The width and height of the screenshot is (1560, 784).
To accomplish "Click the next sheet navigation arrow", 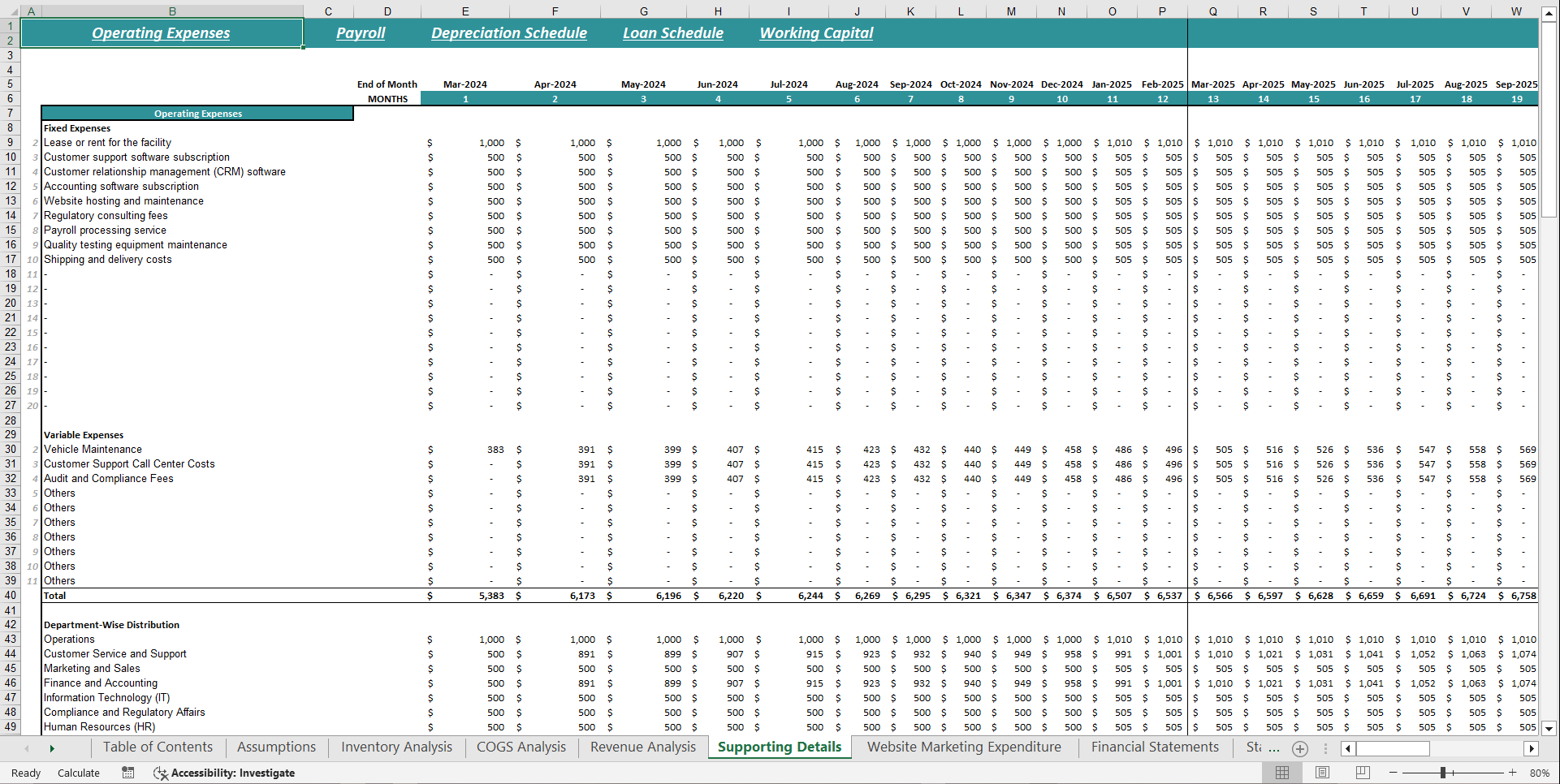I will [51, 747].
